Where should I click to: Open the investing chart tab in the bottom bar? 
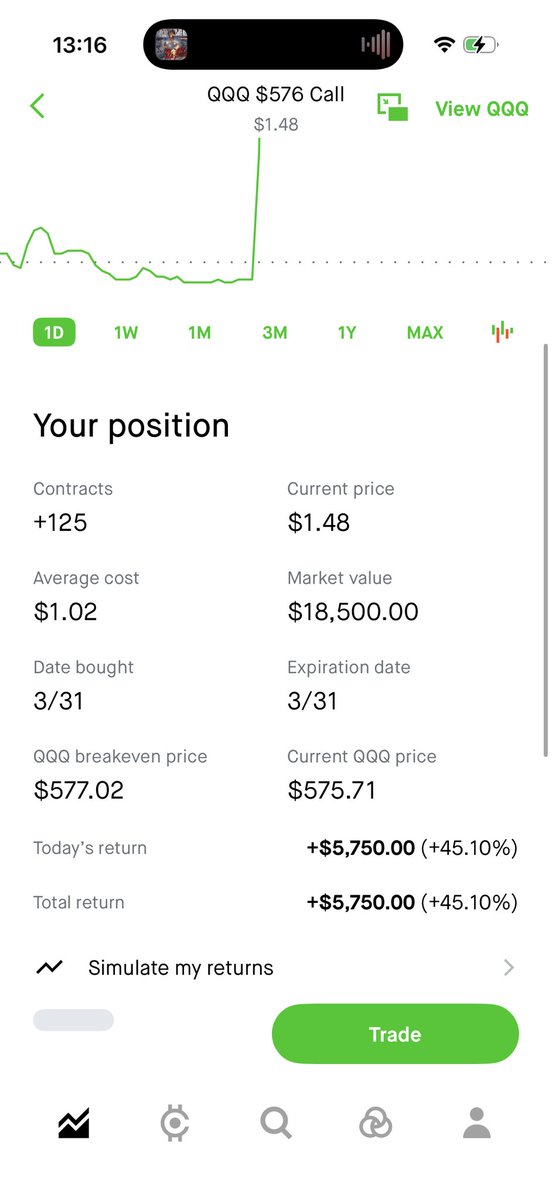click(x=74, y=1124)
